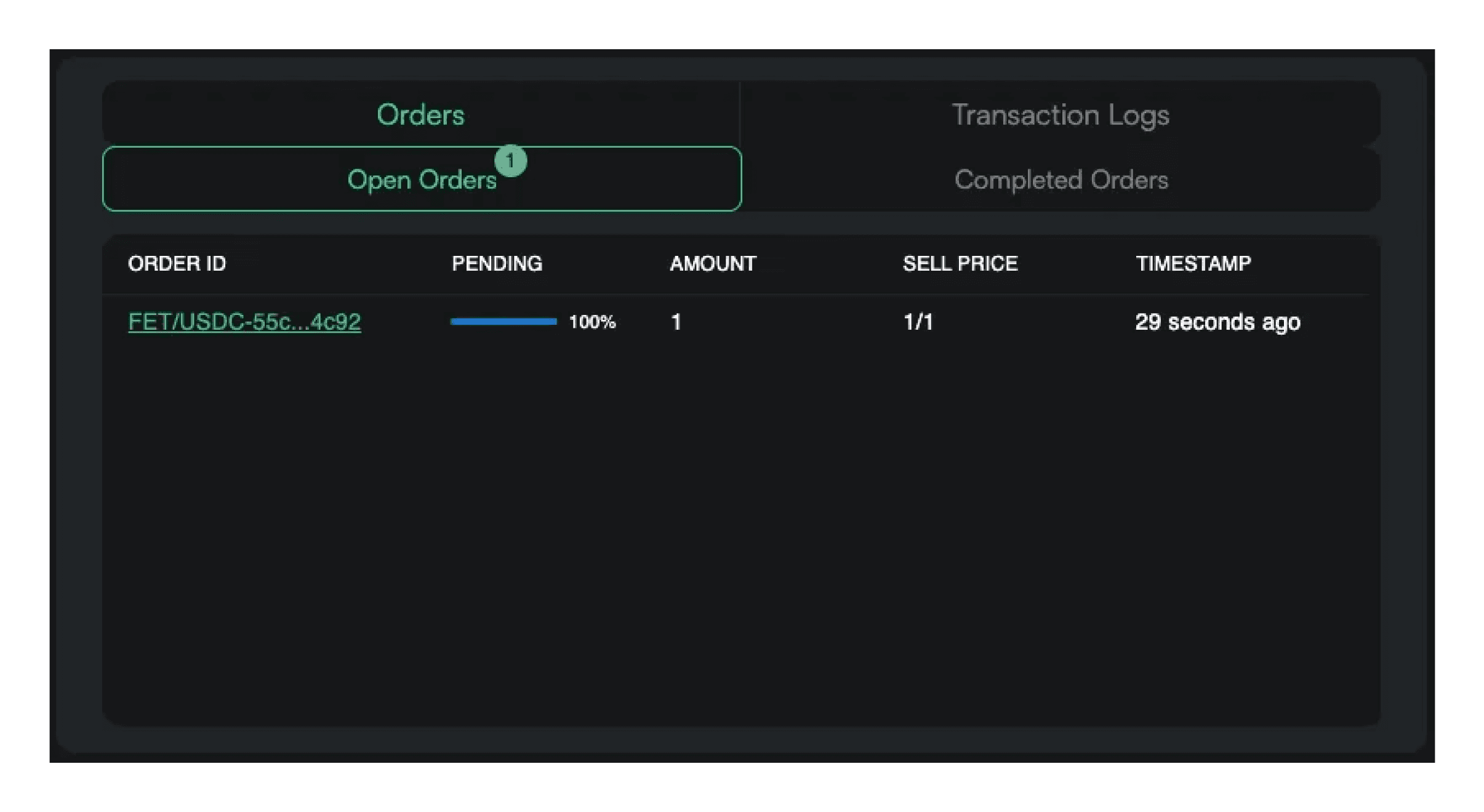The height and width of the screenshot is (812, 1484).
Task: Click the ORDER ID column header
Action: [177, 264]
